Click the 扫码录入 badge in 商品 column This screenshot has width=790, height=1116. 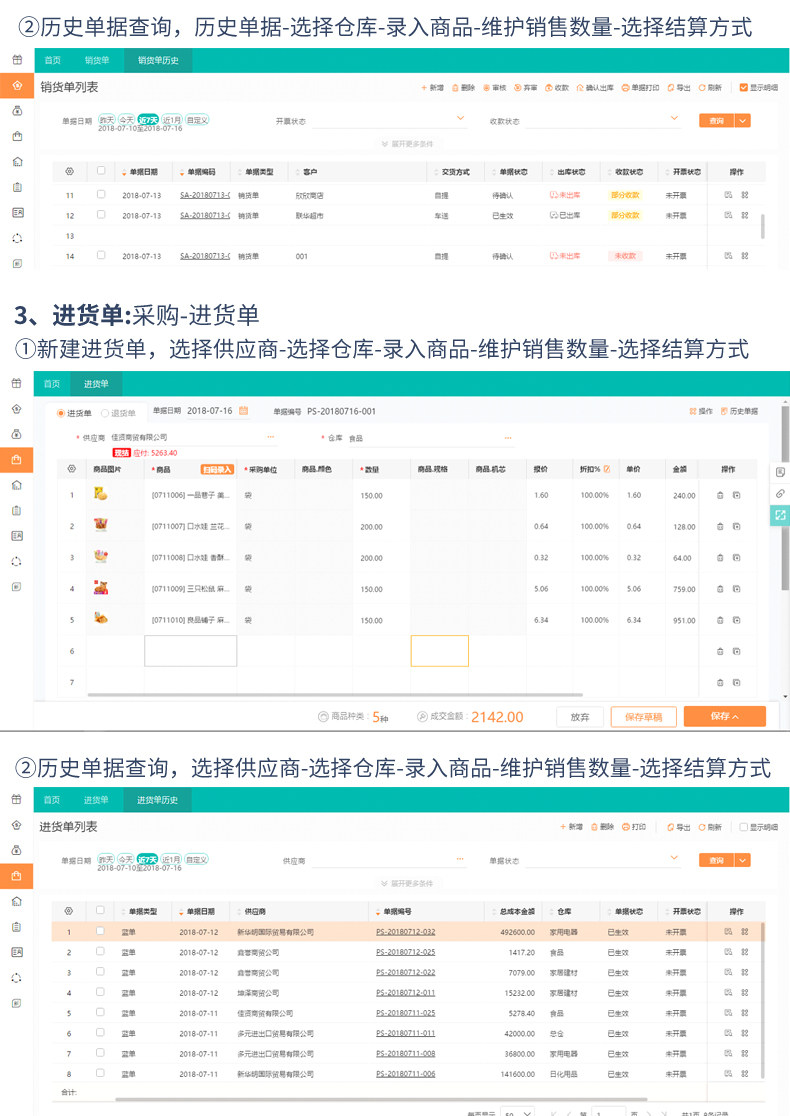(x=216, y=470)
